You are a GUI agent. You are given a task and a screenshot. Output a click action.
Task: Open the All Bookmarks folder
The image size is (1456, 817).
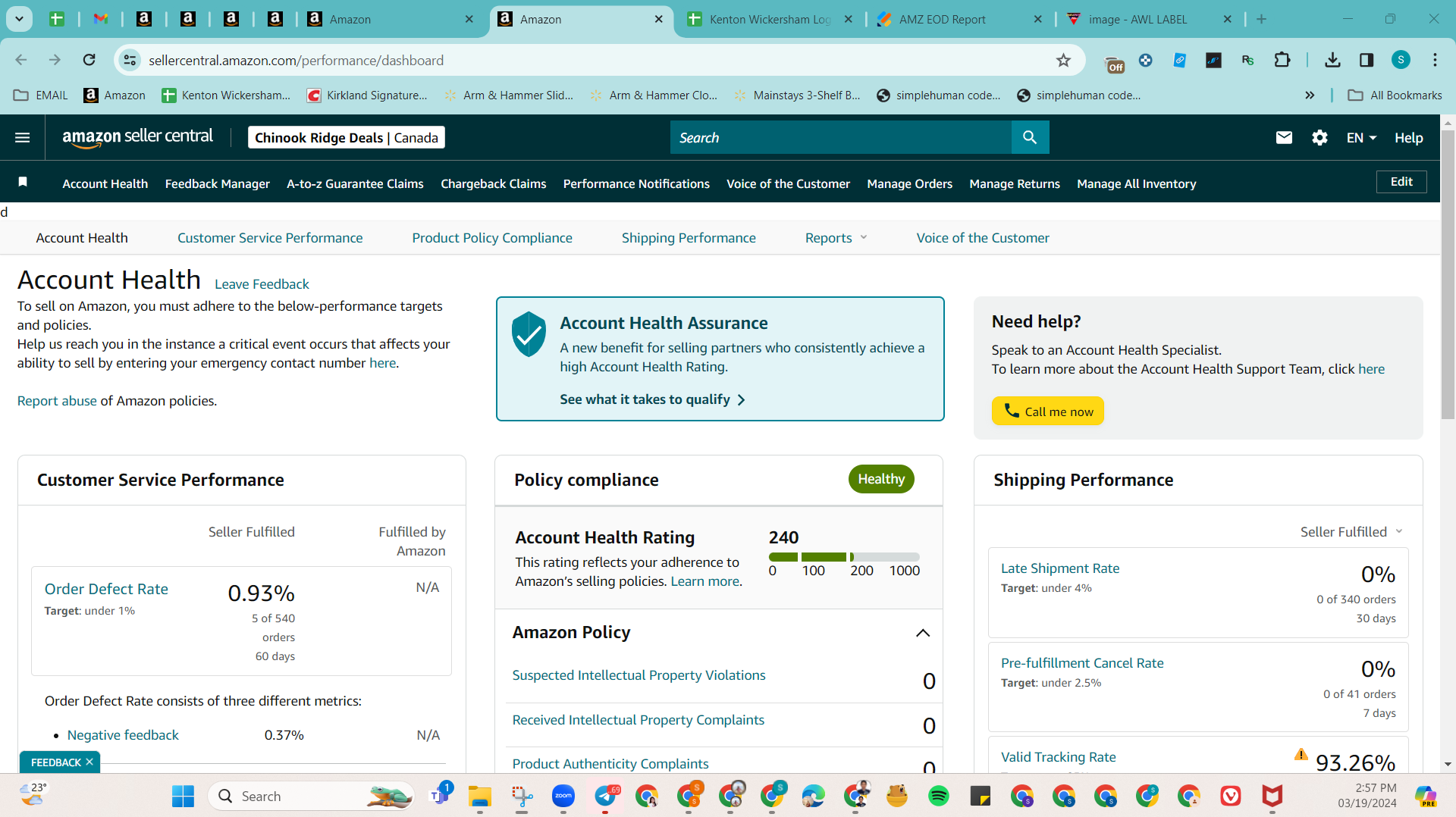[x=1395, y=95]
